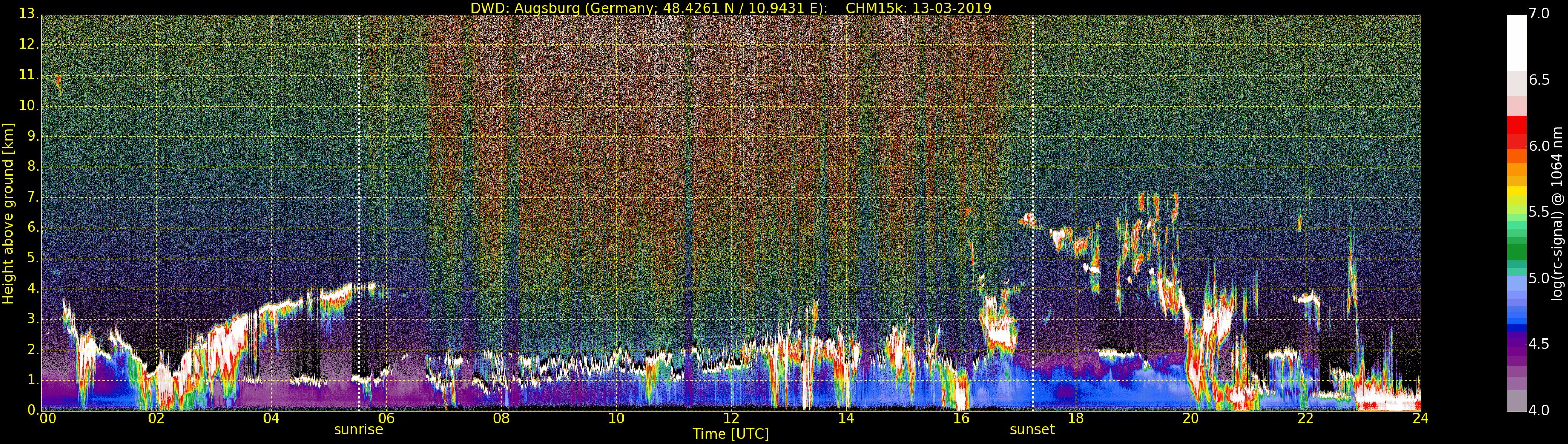Image resolution: width=1568 pixels, height=444 pixels.
Task: Click the "16" time axis tick label
Action: click(961, 418)
